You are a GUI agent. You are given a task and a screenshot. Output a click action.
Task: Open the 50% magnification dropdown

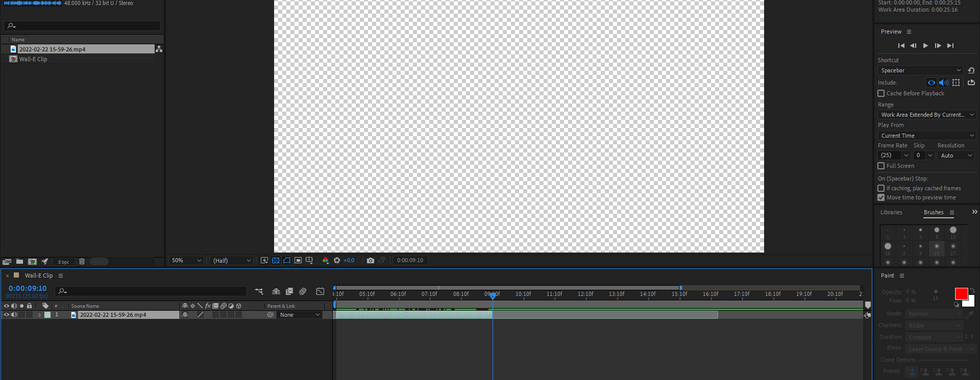(187, 261)
